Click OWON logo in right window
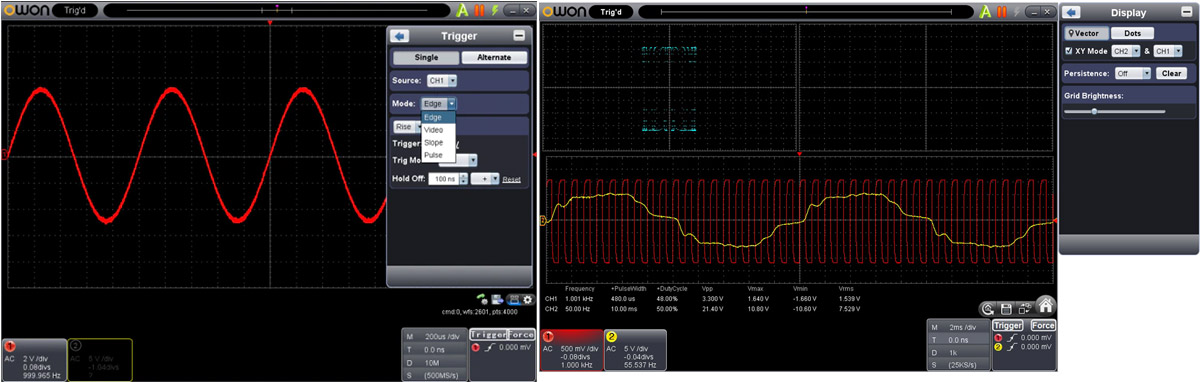The height and width of the screenshot is (382, 1200). (563, 11)
